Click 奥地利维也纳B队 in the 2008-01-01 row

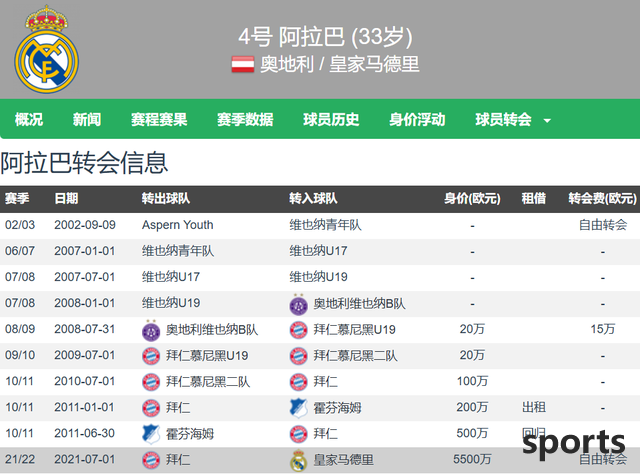pyautogui.click(x=360, y=304)
